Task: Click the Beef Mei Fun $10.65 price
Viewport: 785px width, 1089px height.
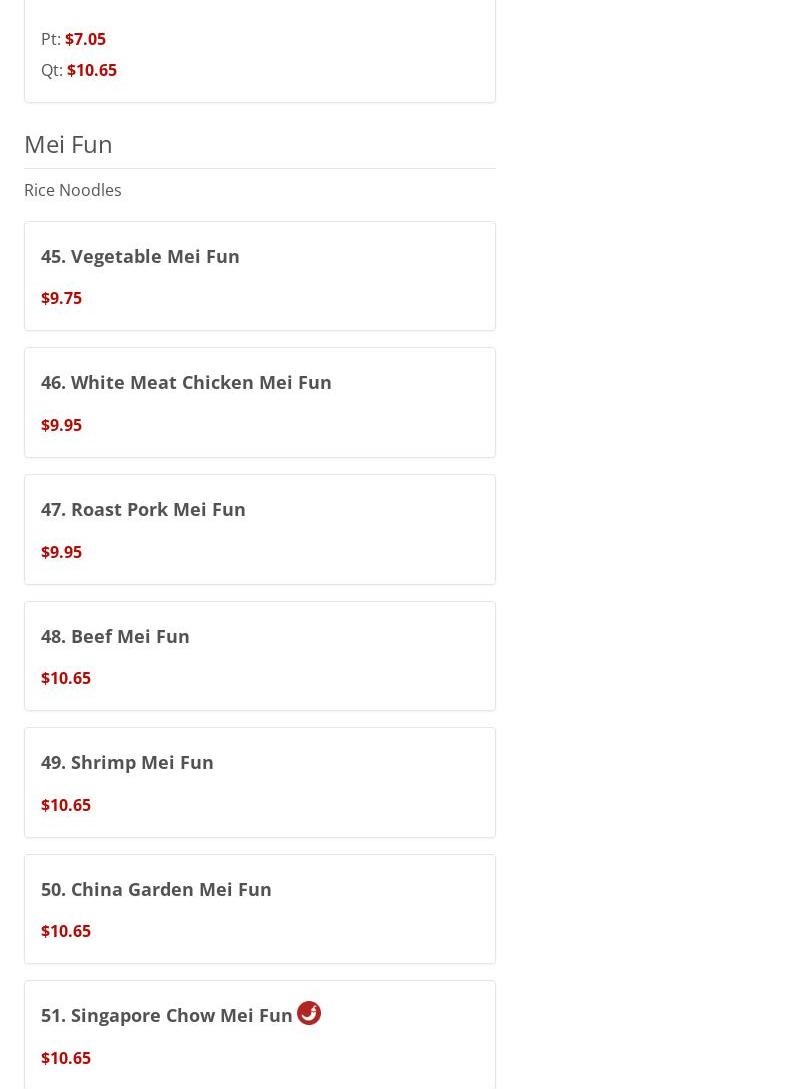Action: tap(65, 678)
